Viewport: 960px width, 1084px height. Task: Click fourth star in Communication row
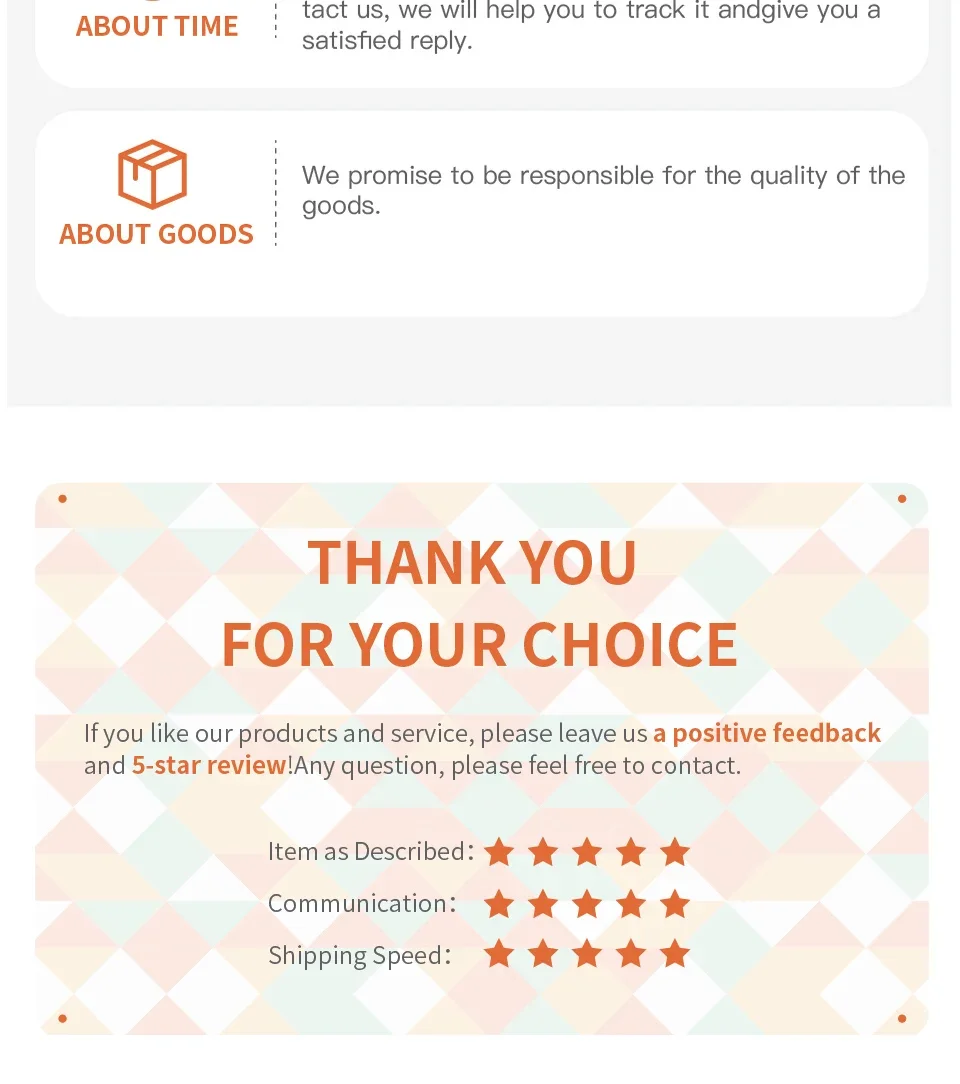[x=631, y=904]
